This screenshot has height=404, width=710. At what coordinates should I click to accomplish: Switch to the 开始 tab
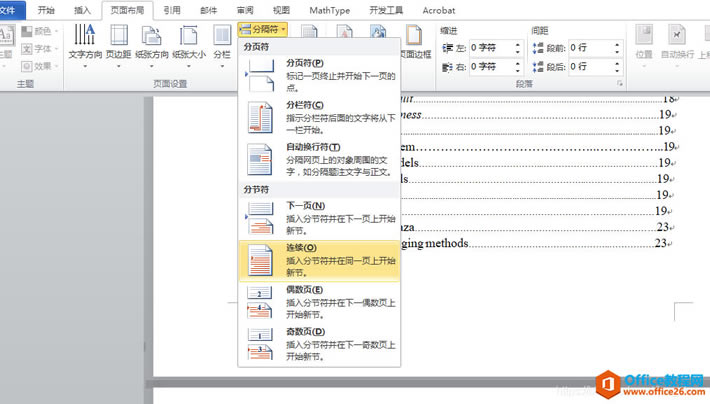click(46, 10)
